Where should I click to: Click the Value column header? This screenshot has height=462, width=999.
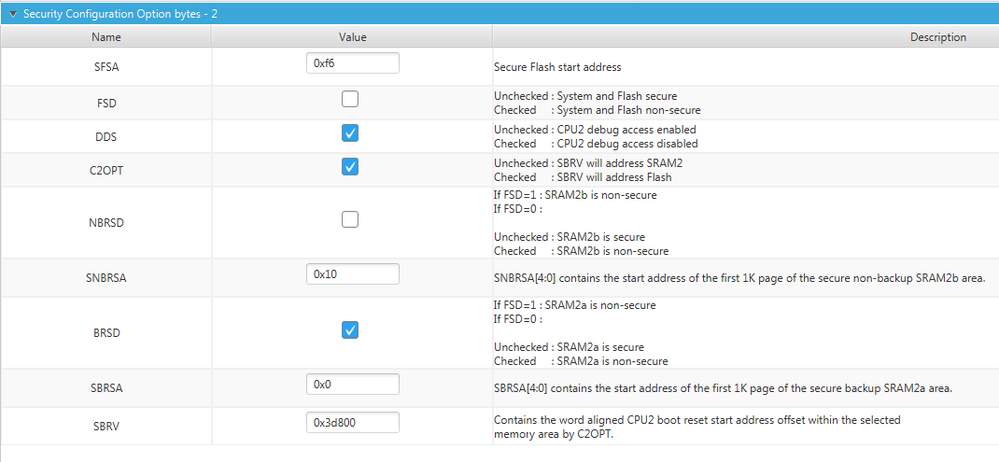click(352, 37)
